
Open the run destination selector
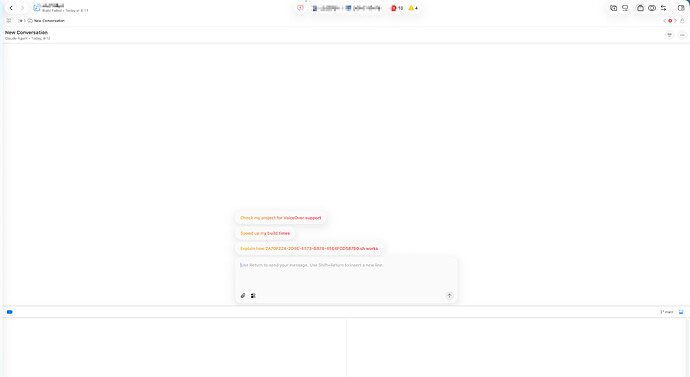point(363,8)
